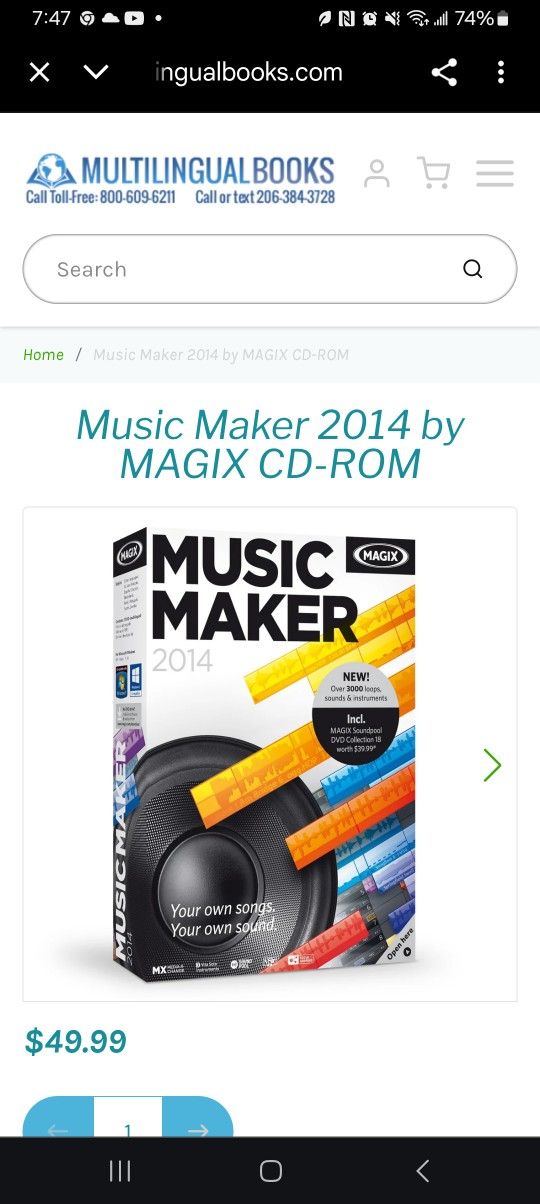Tap the Android home button
The height and width of the screenshot is (1204, 540).
270,1171
